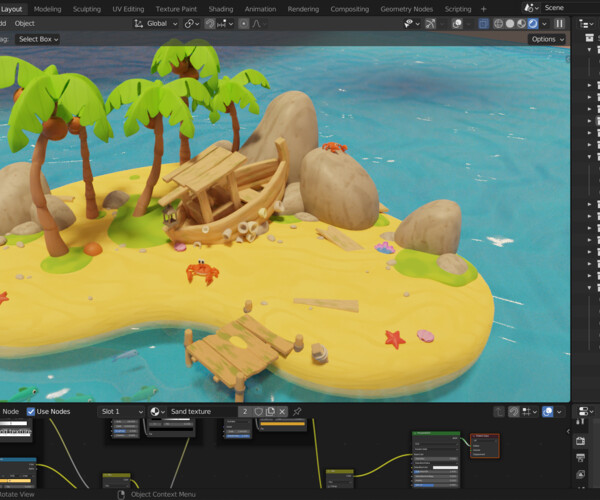Open the Node menu in the shader editor
Screen dimensions: 600x500
[10, 412]
